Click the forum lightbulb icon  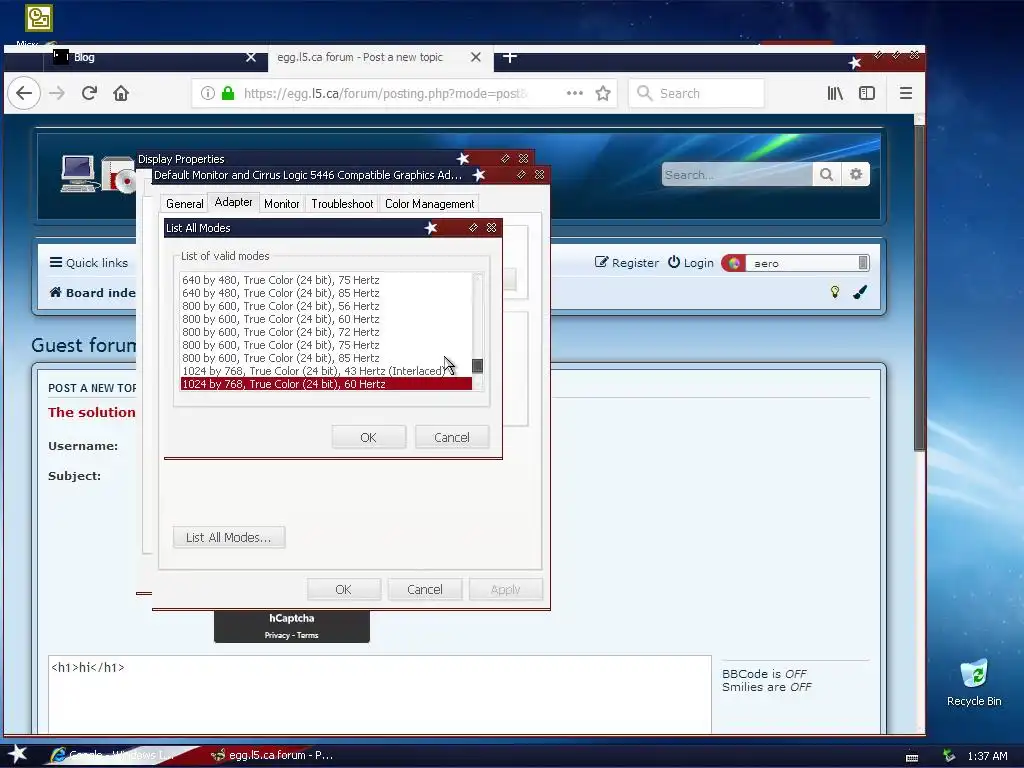click(835, 292)
